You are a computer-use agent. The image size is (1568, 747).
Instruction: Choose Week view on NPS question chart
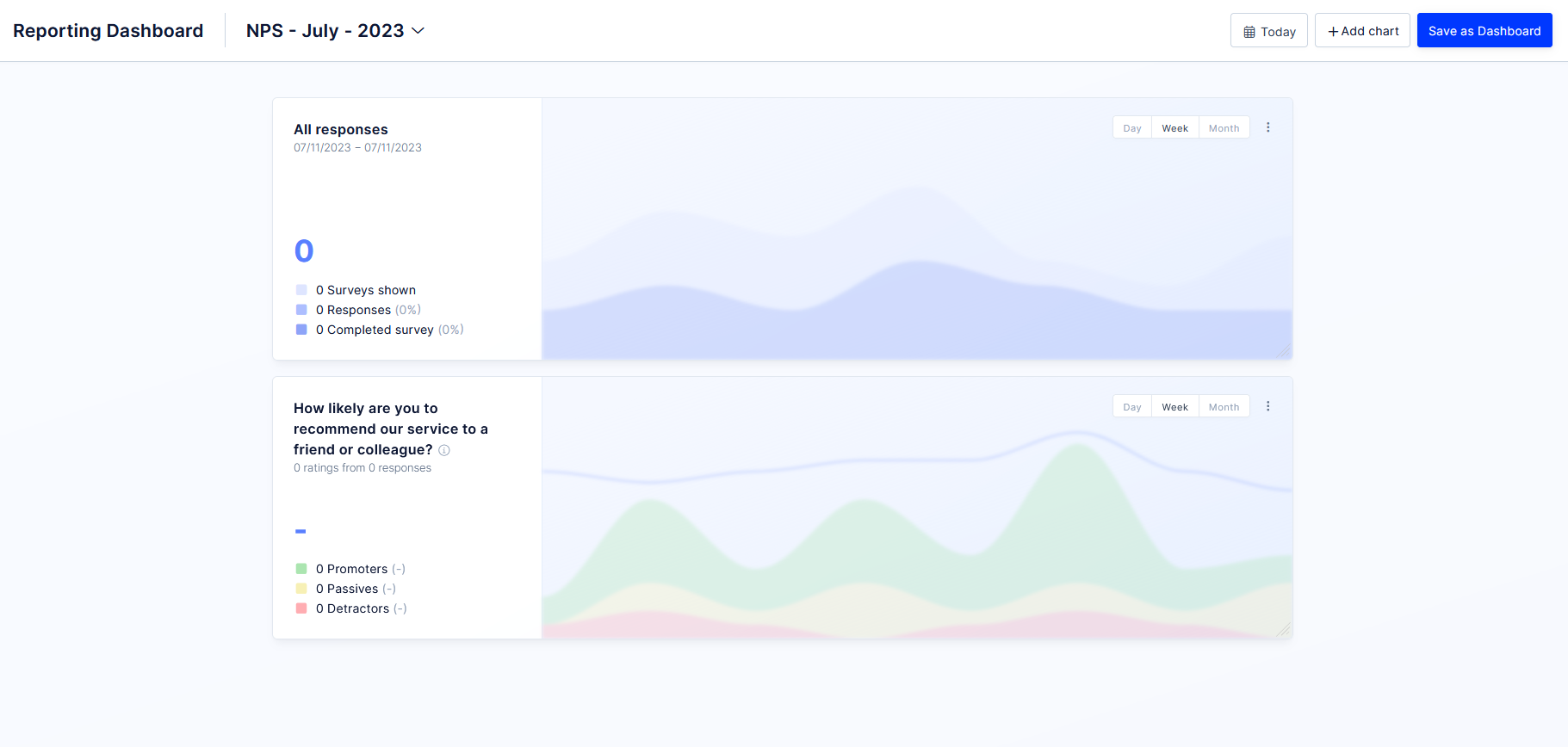click(1174, 407)
